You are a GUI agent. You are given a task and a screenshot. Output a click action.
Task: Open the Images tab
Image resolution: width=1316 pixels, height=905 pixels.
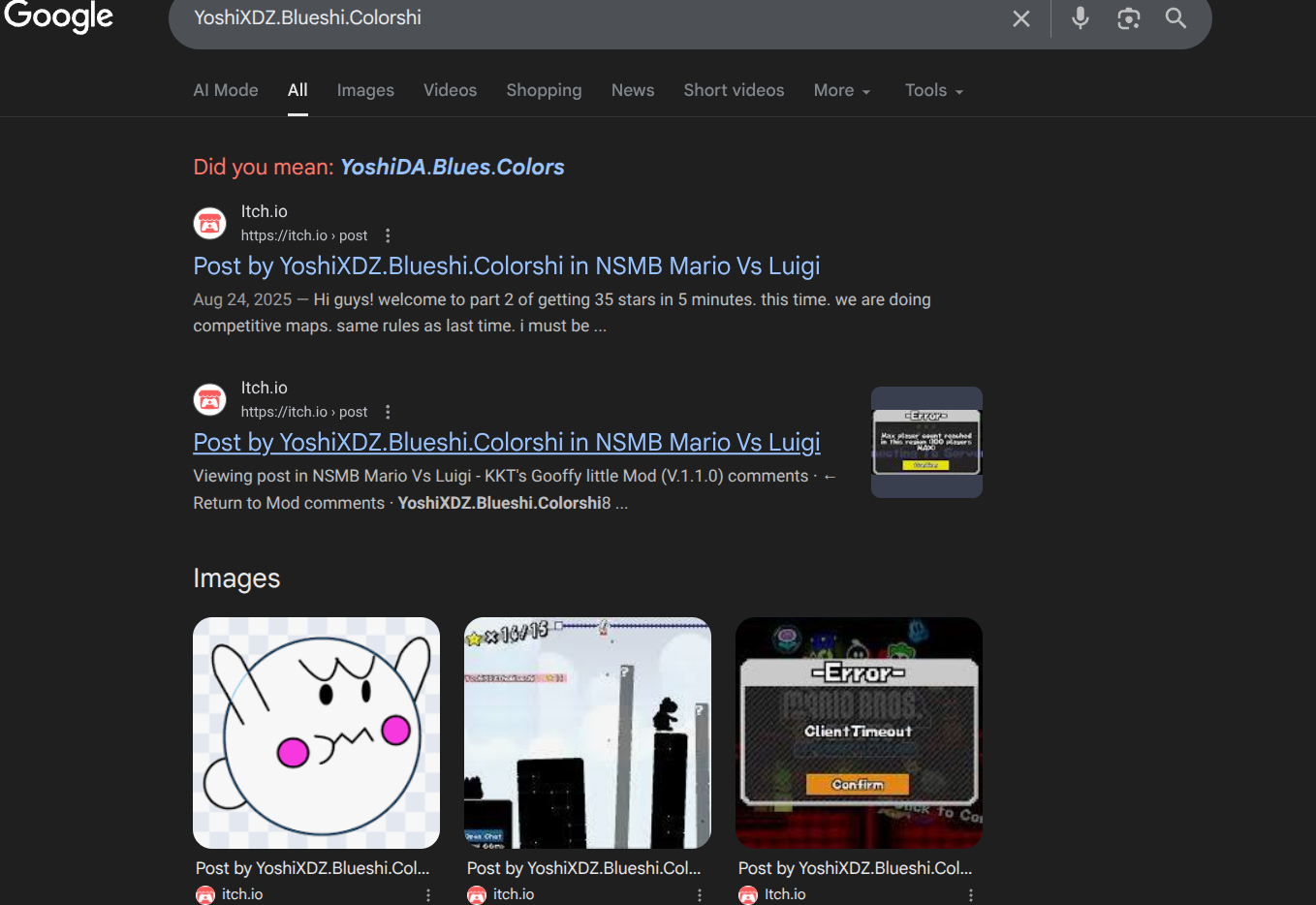click(365, 90)
